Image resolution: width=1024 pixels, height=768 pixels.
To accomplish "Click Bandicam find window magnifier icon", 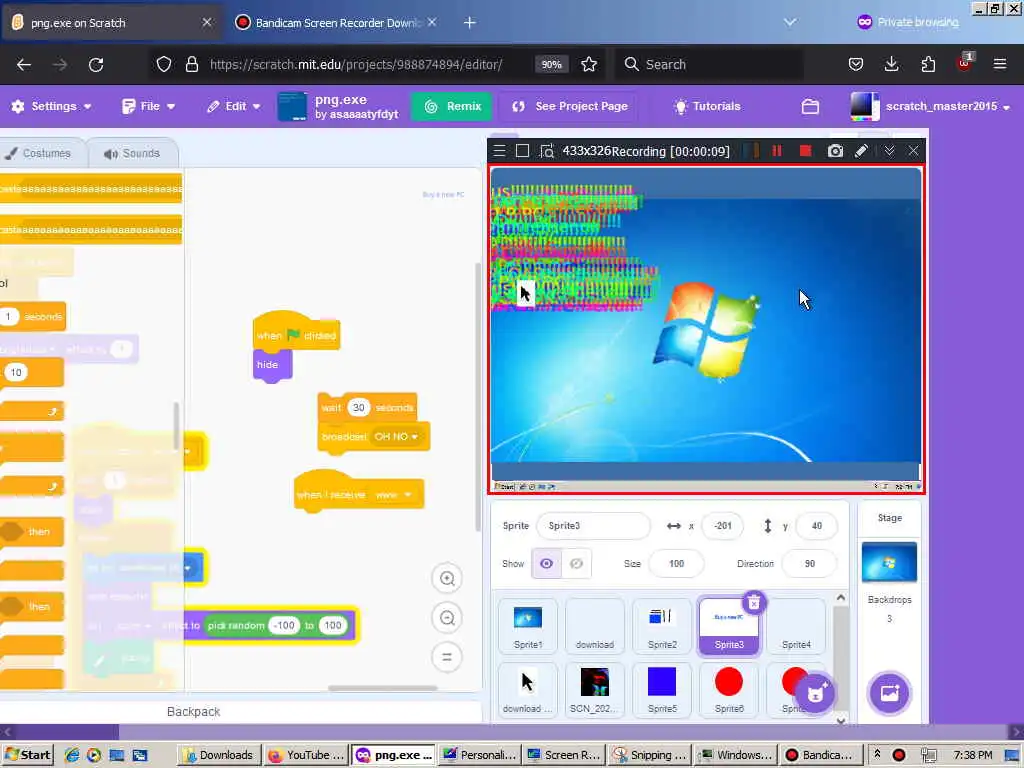I will click(x=547, y=152).
